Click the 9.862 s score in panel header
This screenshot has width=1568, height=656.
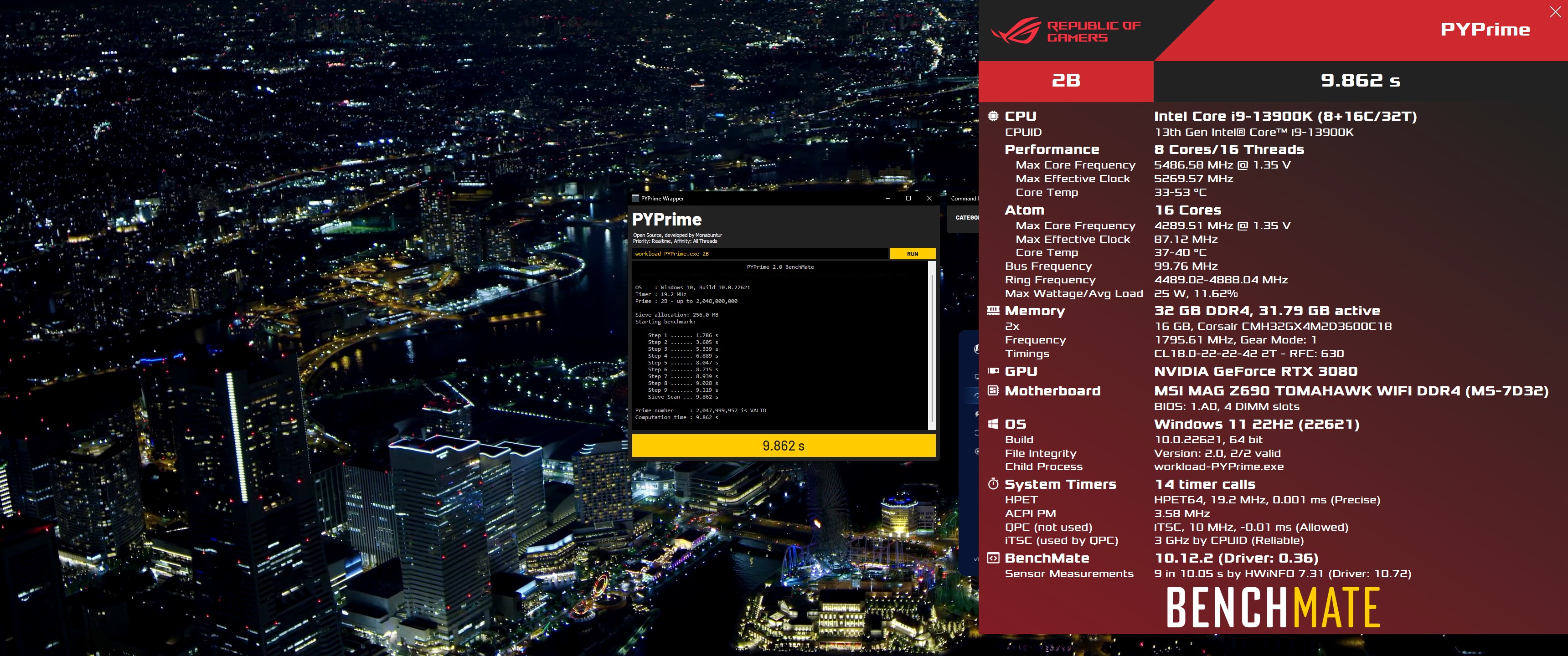1360,80
